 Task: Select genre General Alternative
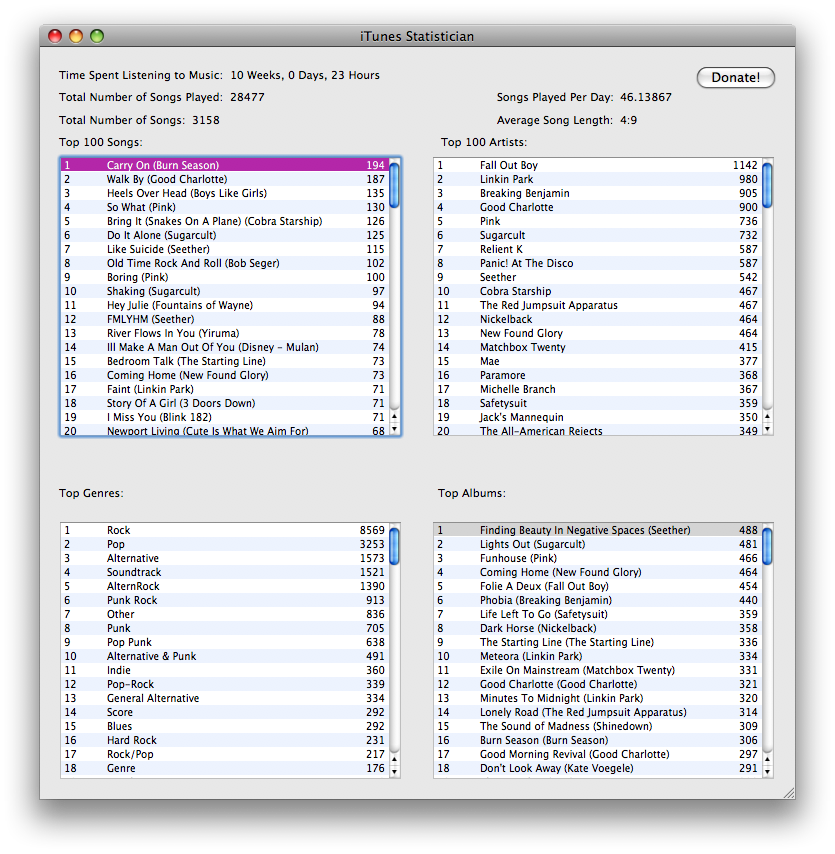pyautogui.click(x=225, y=698)
